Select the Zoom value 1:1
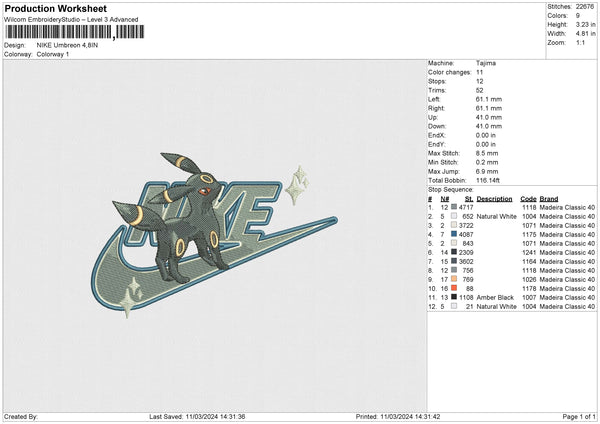Image resolution: width=600 pixels, height=424 pixels. pos(580,42)
